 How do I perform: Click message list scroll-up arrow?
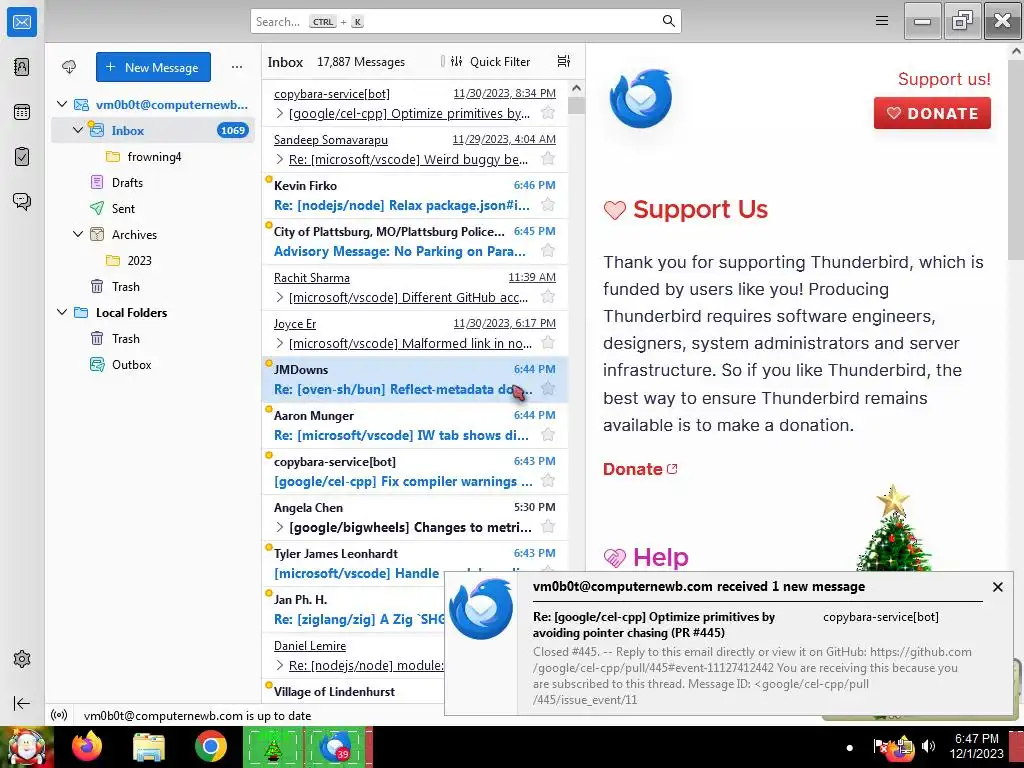pos(577,88)
